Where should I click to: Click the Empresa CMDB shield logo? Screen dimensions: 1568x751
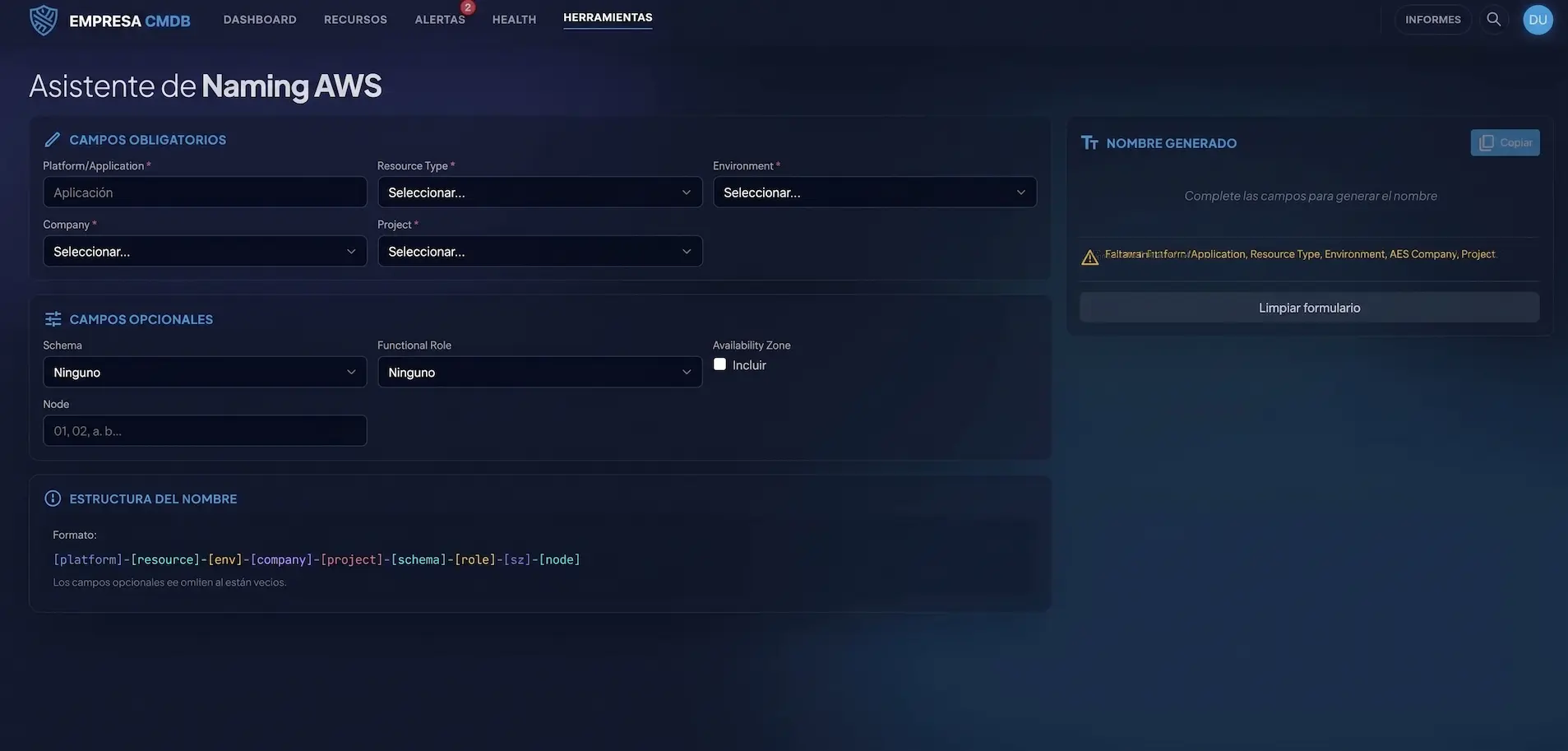[x=44, y=20]
